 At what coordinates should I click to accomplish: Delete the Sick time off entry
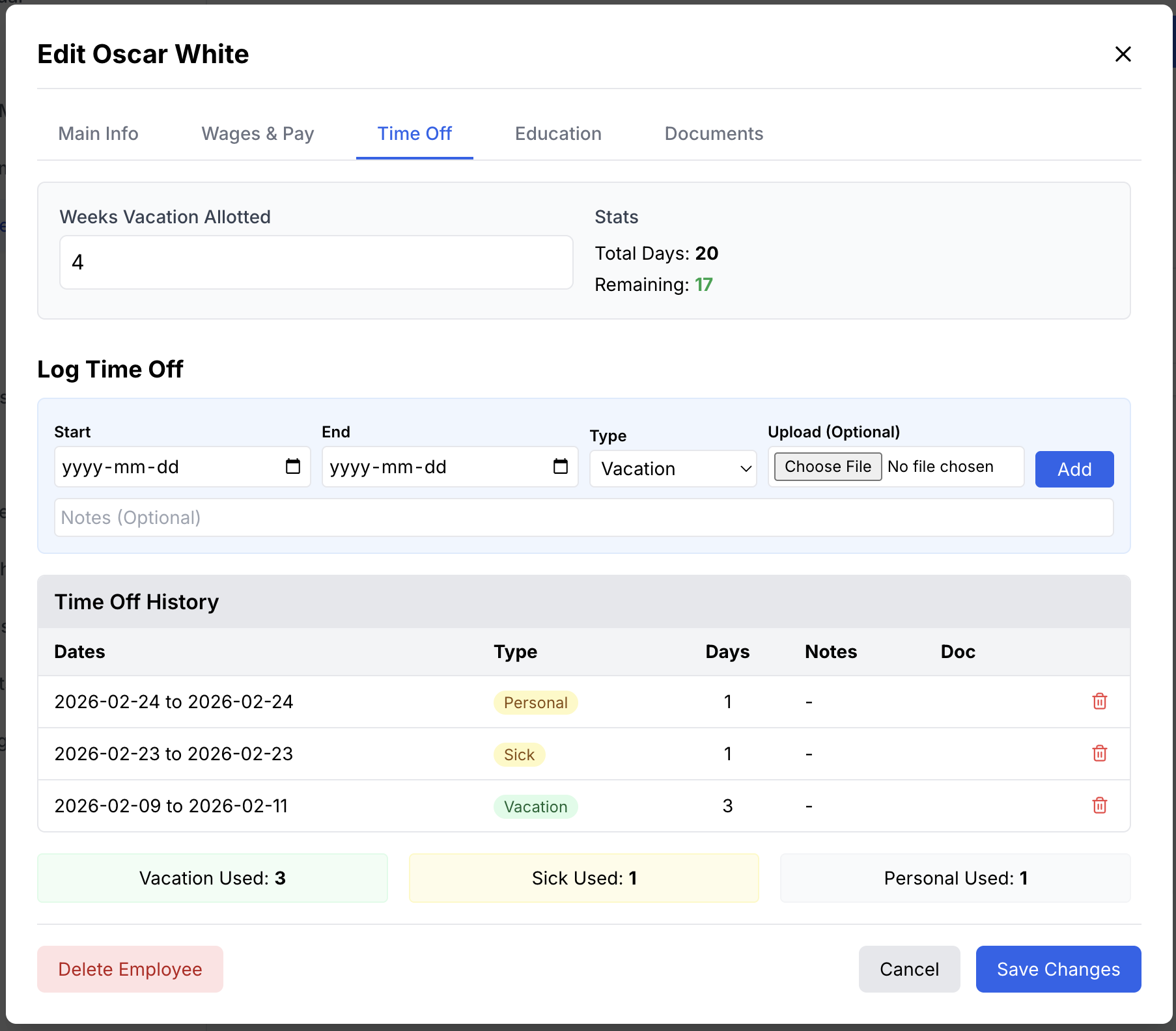pos(1099,754)
